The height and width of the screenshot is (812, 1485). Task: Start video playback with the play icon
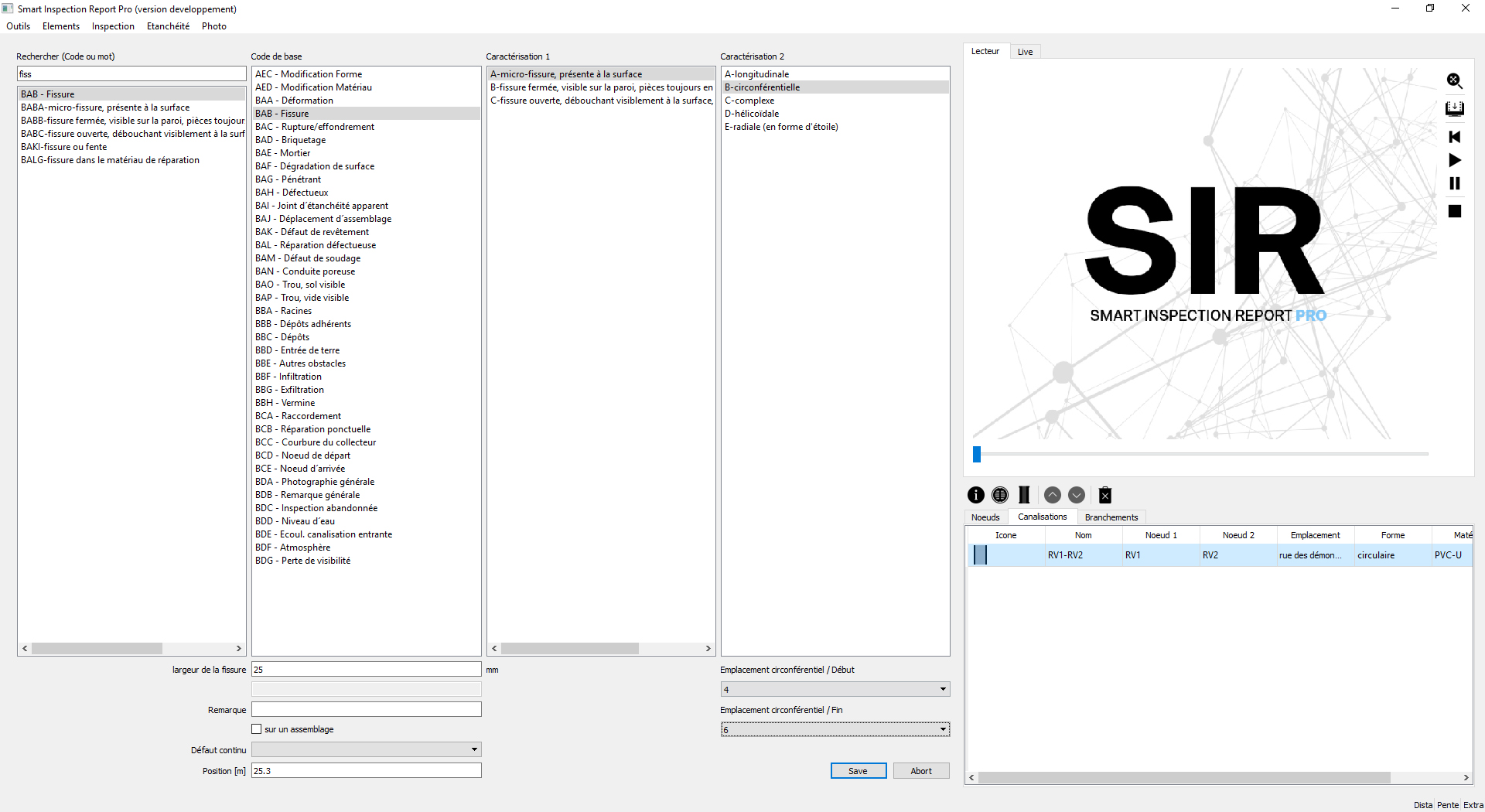pos(1454,160)
